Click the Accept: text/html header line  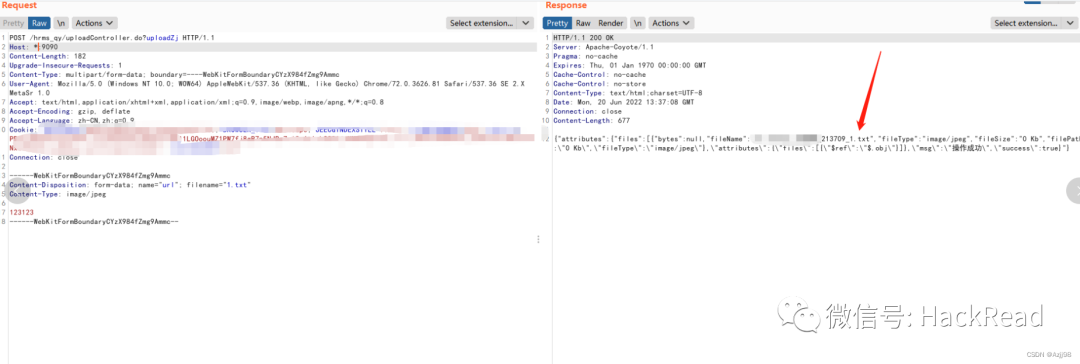pos(196,102)
